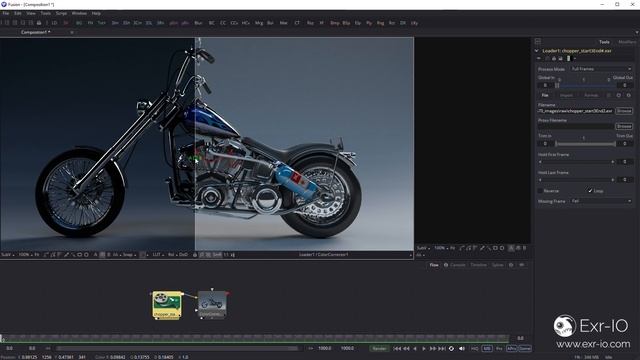Open the right viewer SubV dropdown
This screenshot has width=640, height=360.
[423, 248]
